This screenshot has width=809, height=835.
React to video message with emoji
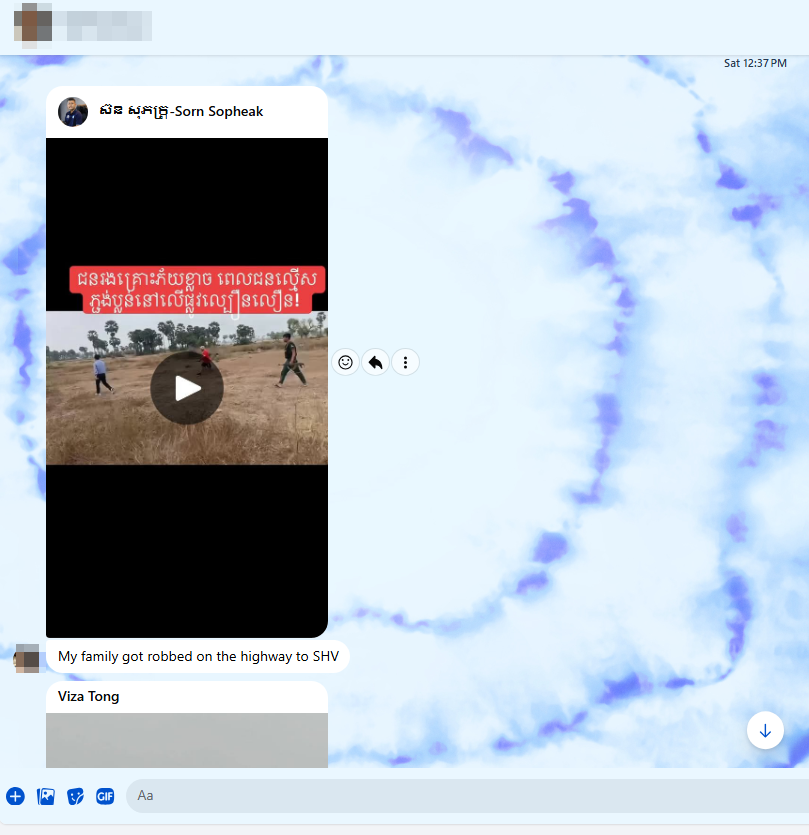click(x=345, y=363)
